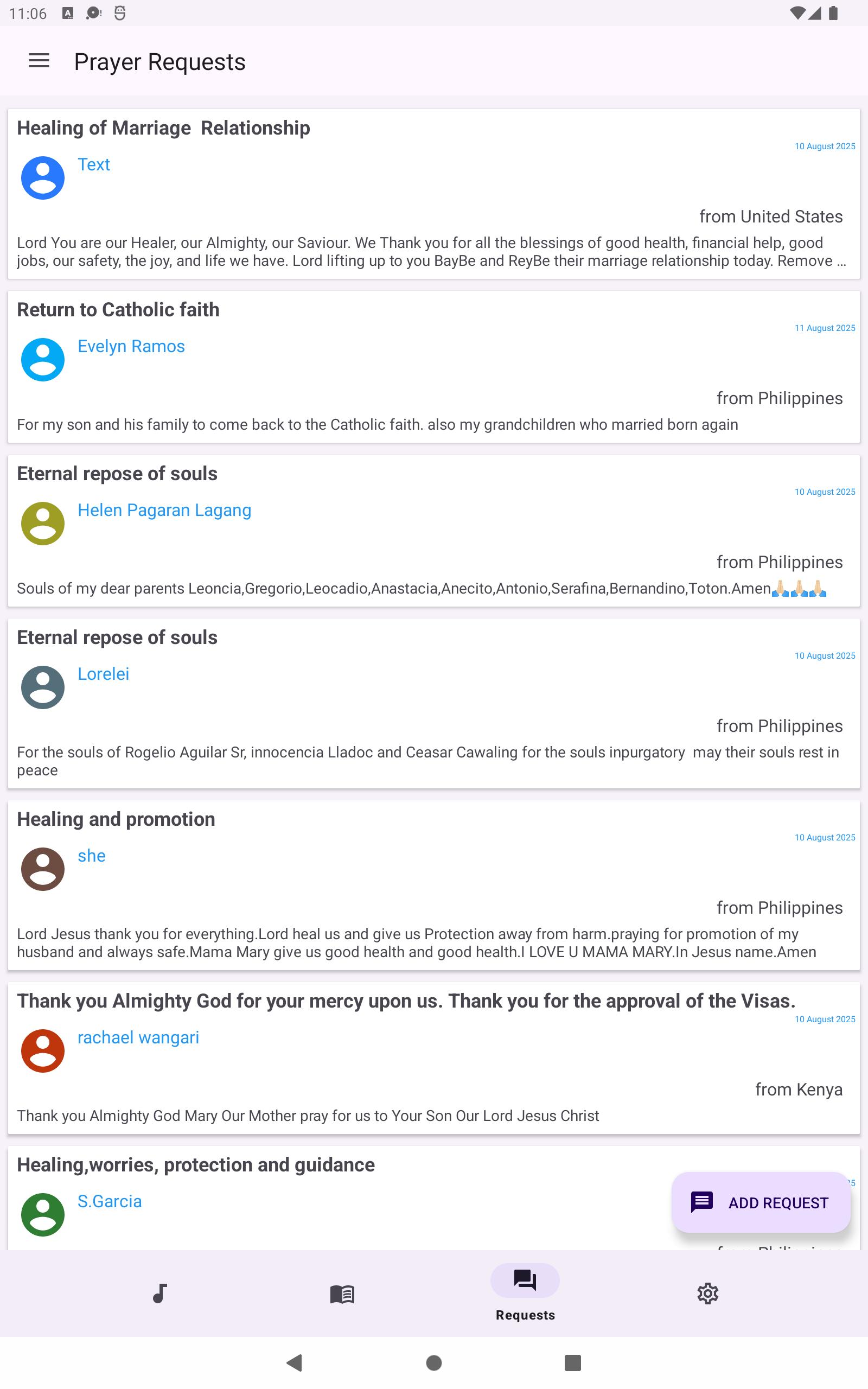The width and height of the screenshot is (868, 1389).
Task: Tap the ADD REQUEST button
Action: tap(761, 1202)
